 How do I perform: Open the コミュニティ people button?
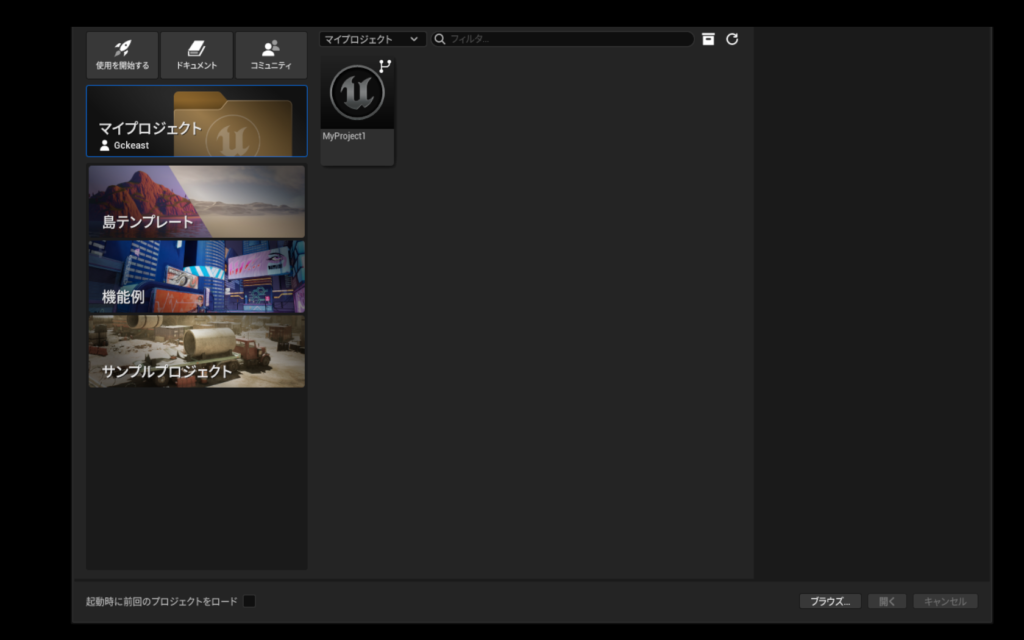(x=271, y=55)
